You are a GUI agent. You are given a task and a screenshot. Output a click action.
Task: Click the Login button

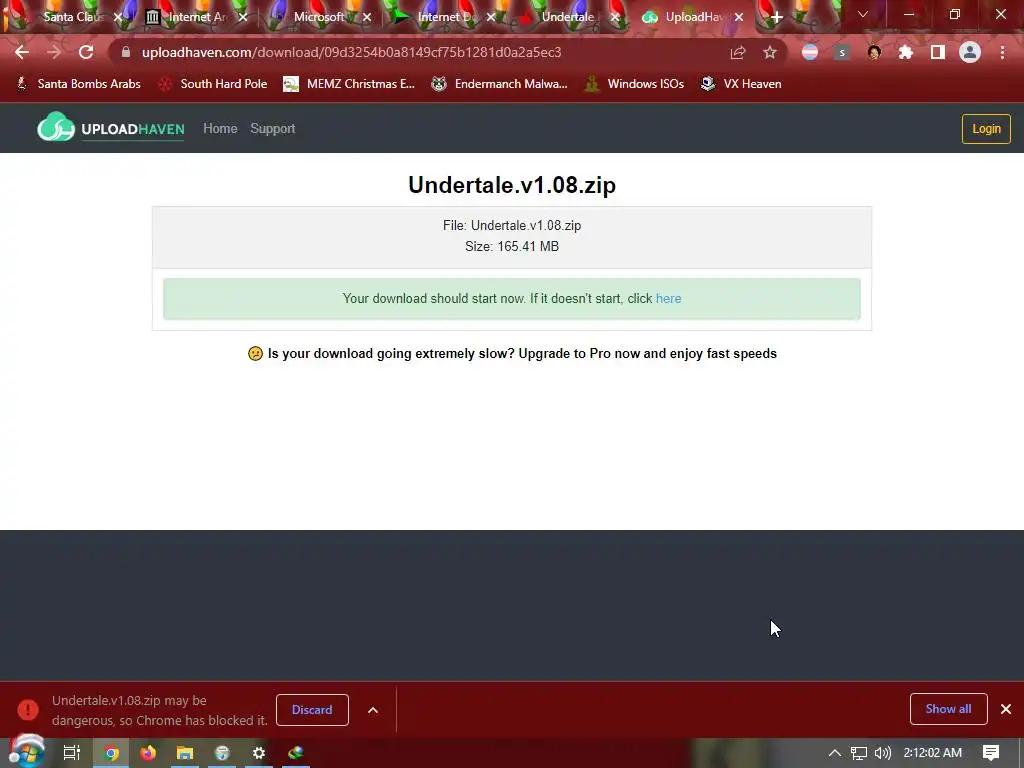pyautogui.click(x=986, y=129)
